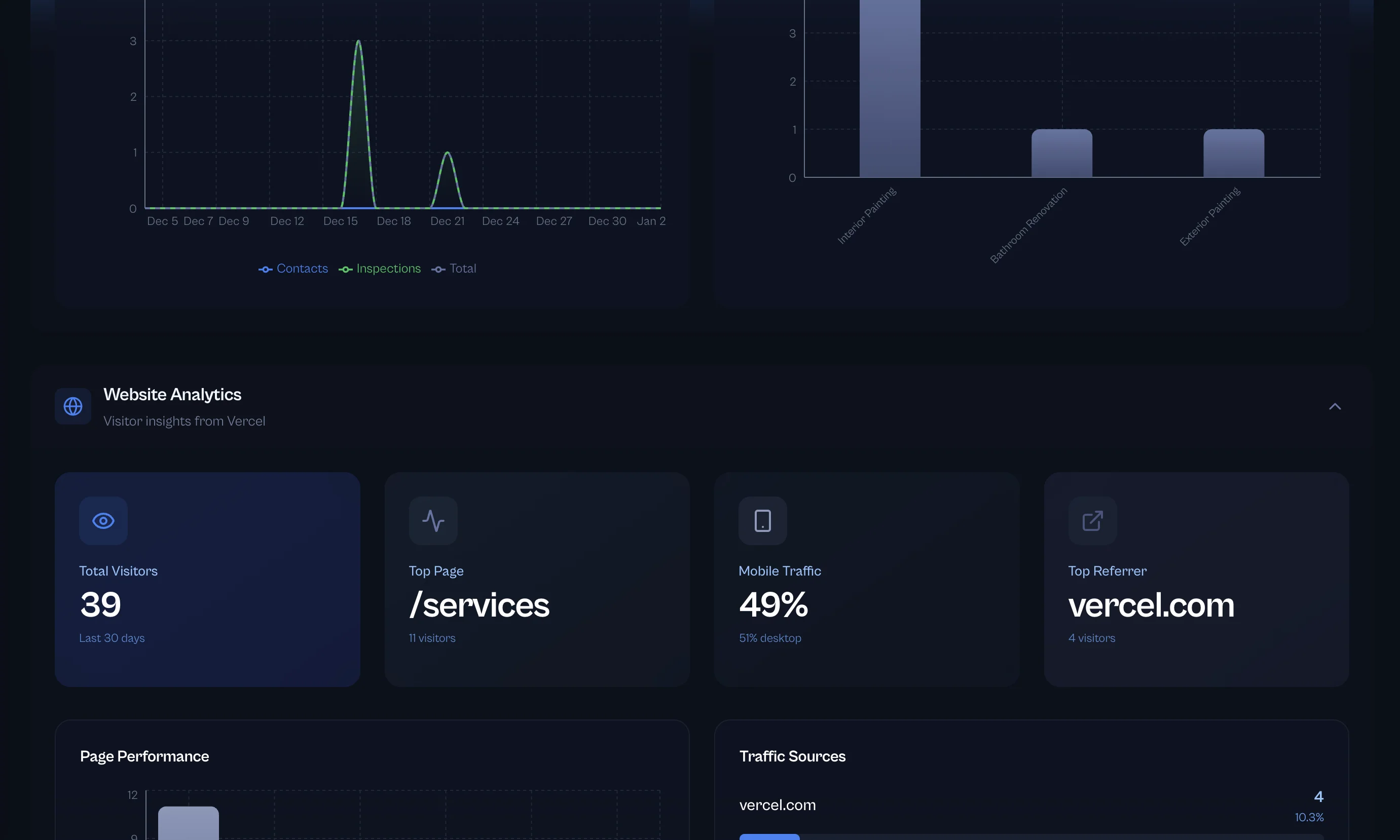Select the eye icon on Total Visitors card

(102, 521)
